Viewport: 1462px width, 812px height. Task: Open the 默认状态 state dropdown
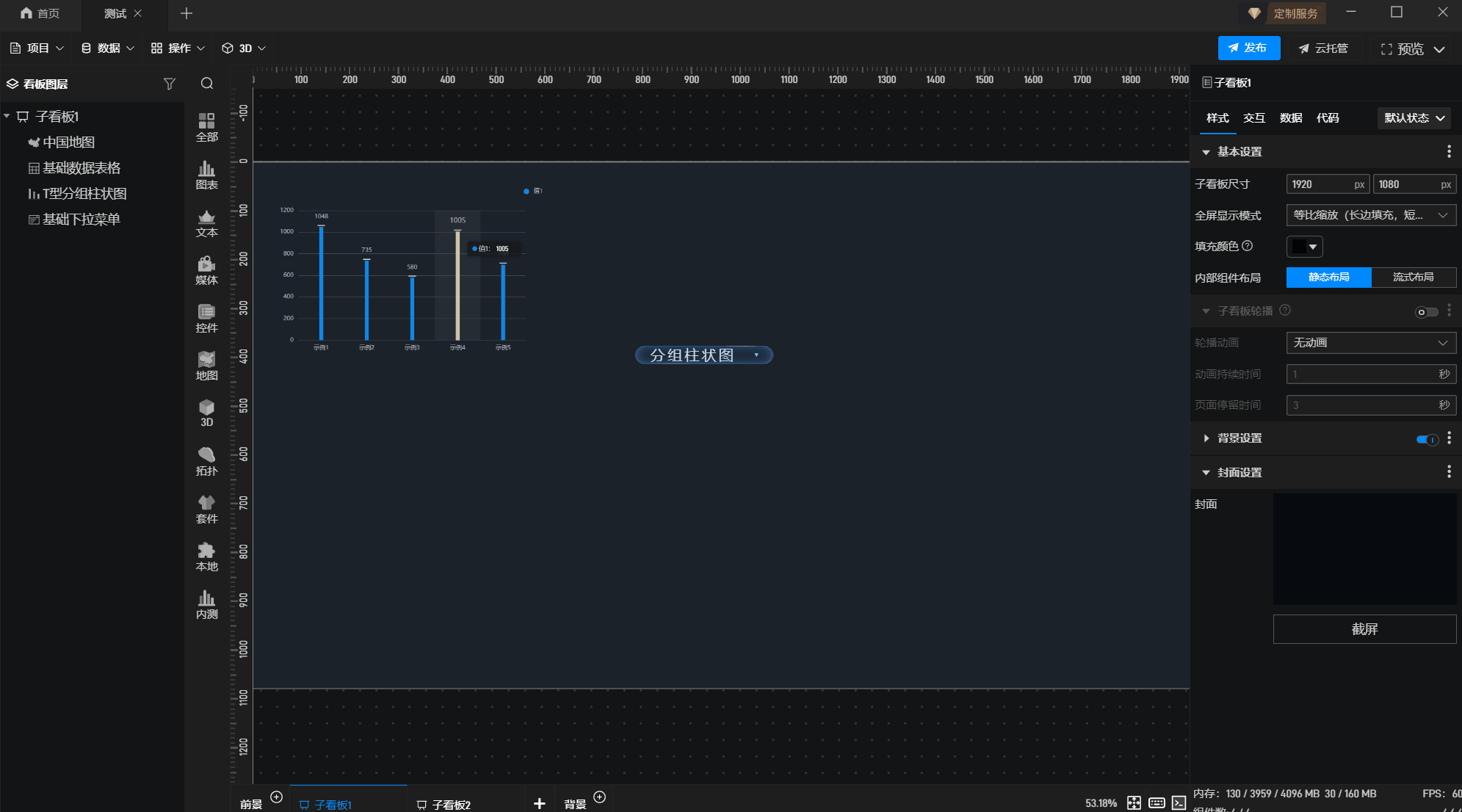tap(1414, 118)
